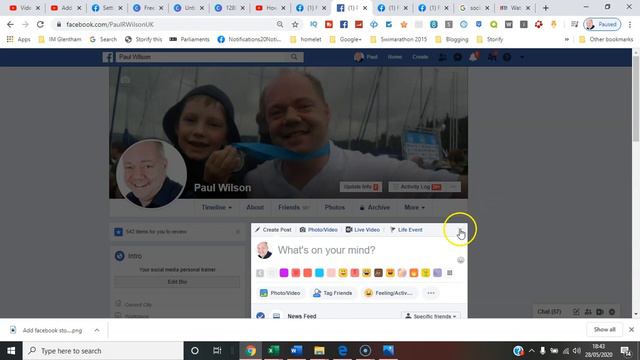This screenshot has height=360, width=640.
Task: Open the emoji picker smiley in composer
Action: pos(460,260)
